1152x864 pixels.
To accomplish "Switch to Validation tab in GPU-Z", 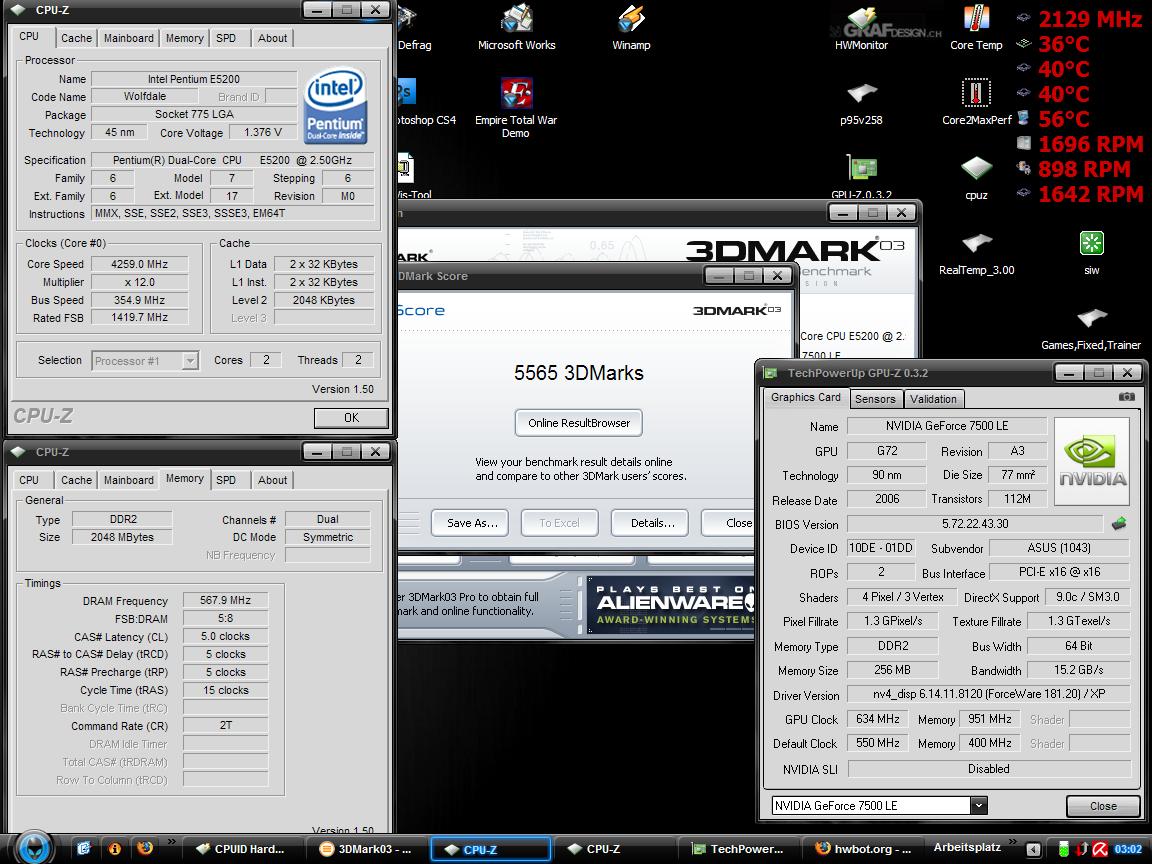I will tap(933, 399).
